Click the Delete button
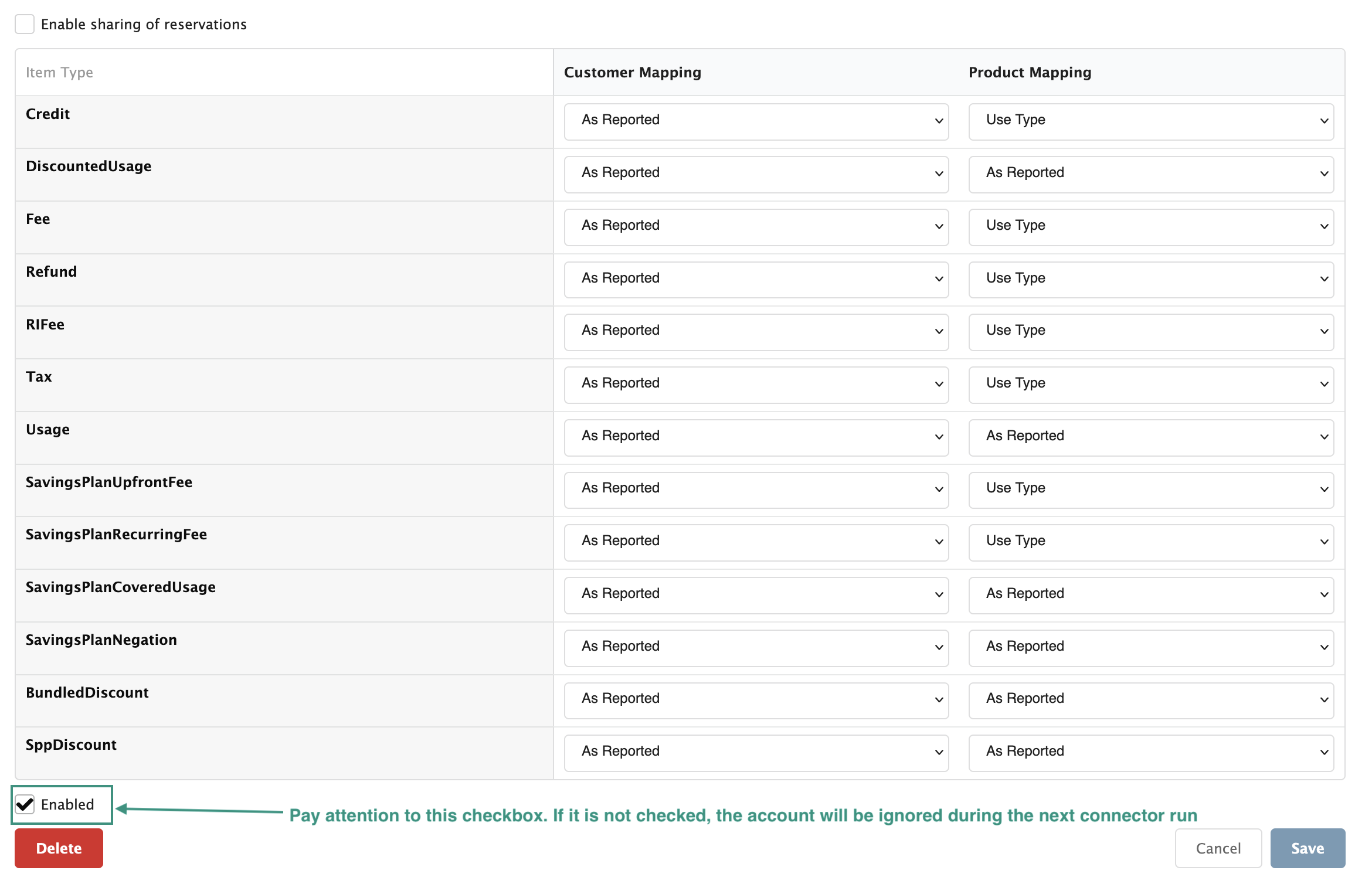 (59, 848)
